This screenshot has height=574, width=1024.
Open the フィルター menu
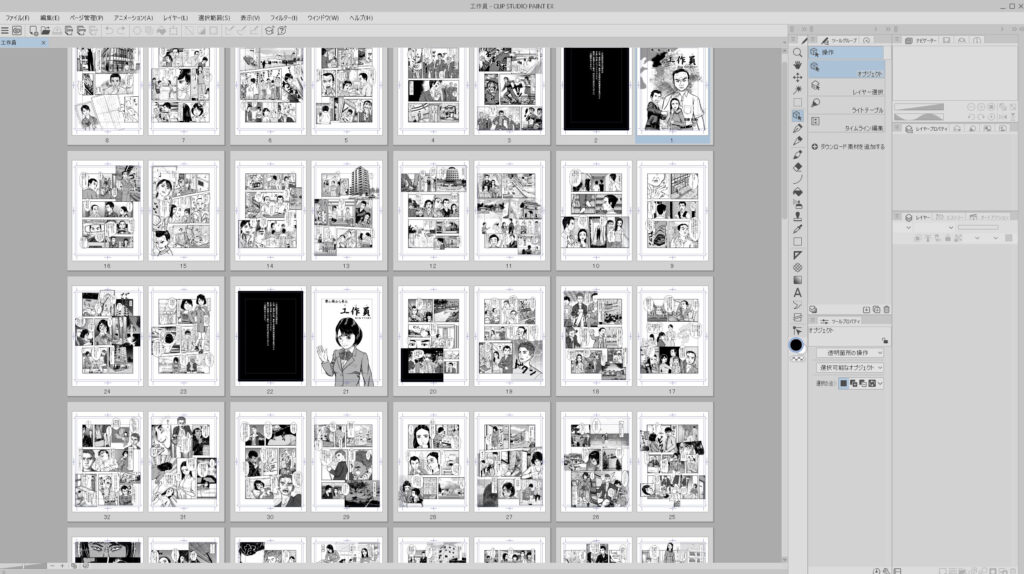click(x=283, y=18)
